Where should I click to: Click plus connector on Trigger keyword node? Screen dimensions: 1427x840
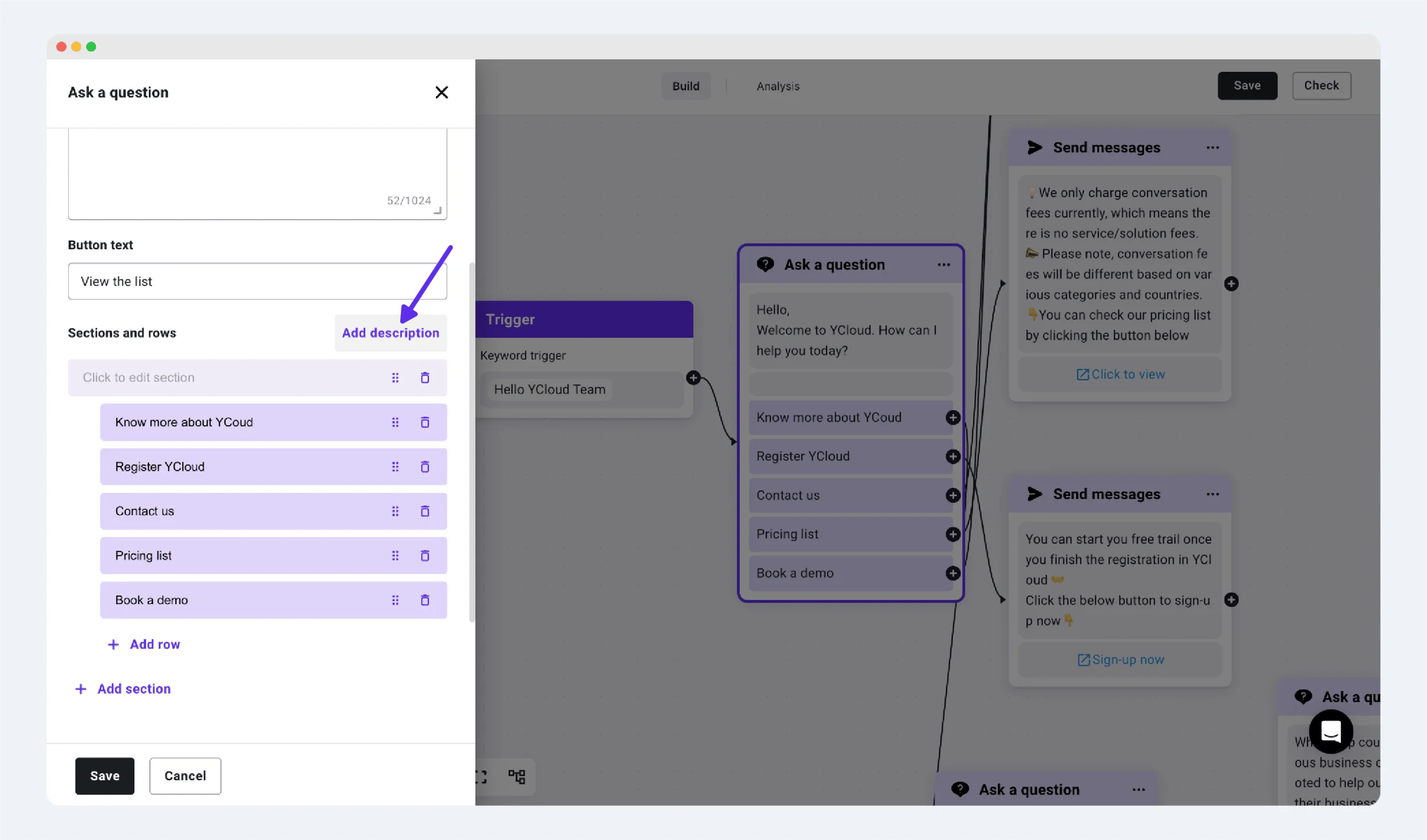(693, 378)
